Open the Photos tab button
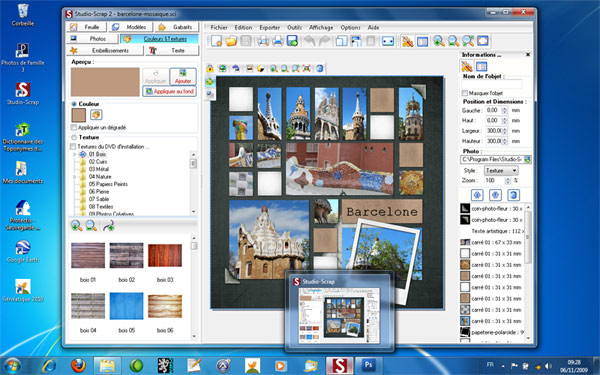This screenshot has height=375, width=600. pyautogui.click(x=92, y=39)
